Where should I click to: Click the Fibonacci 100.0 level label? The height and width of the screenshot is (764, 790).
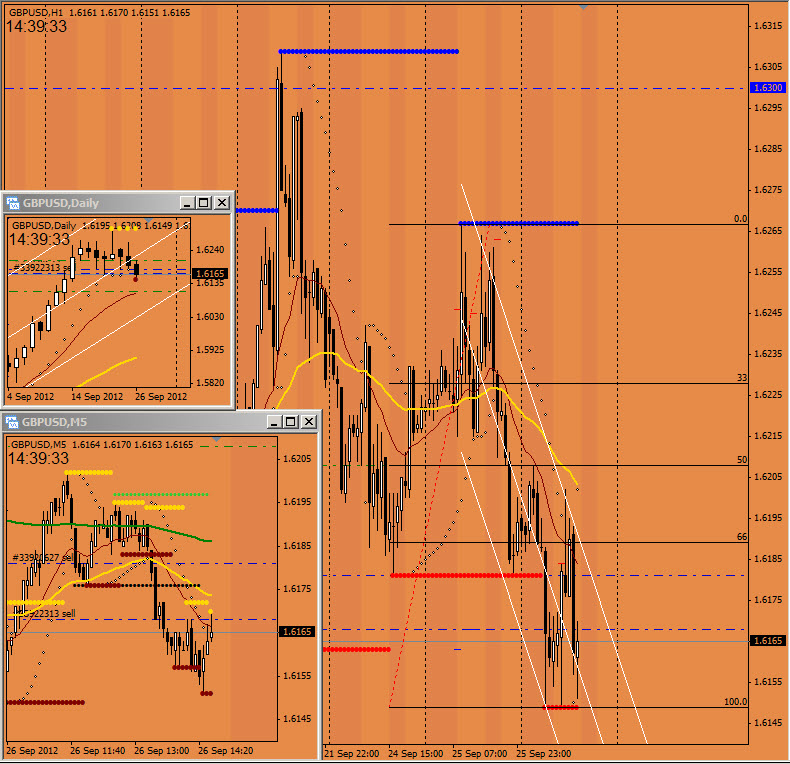(x=735, y=702)
